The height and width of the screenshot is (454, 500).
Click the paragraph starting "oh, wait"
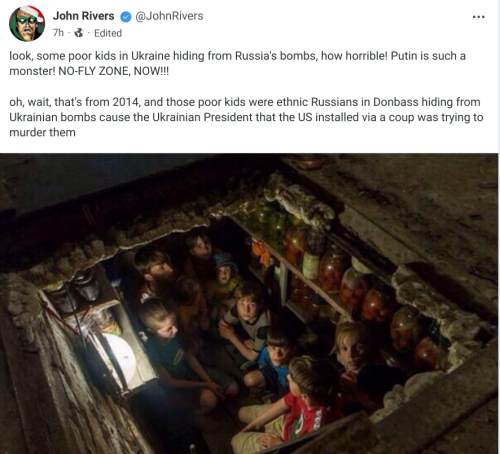coord(246,117)
